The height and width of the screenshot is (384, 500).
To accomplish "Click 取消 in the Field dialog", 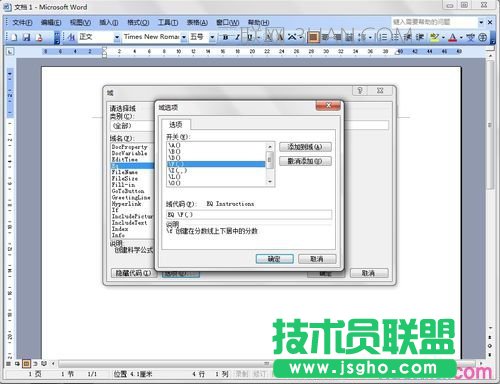I will pos(369,273).
